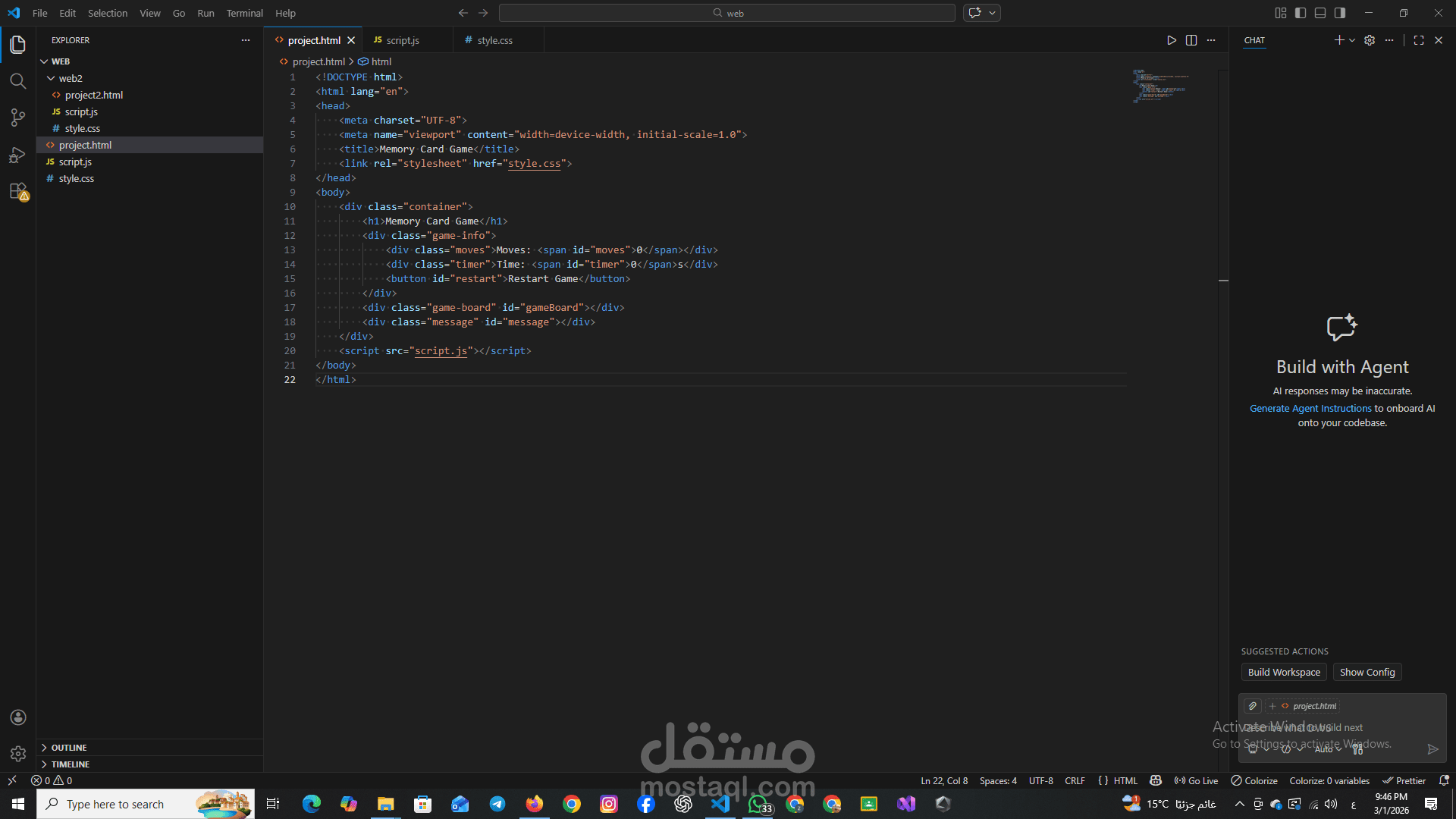Open the Source Control view
The image size is (1456, 819).
(17, 118)
